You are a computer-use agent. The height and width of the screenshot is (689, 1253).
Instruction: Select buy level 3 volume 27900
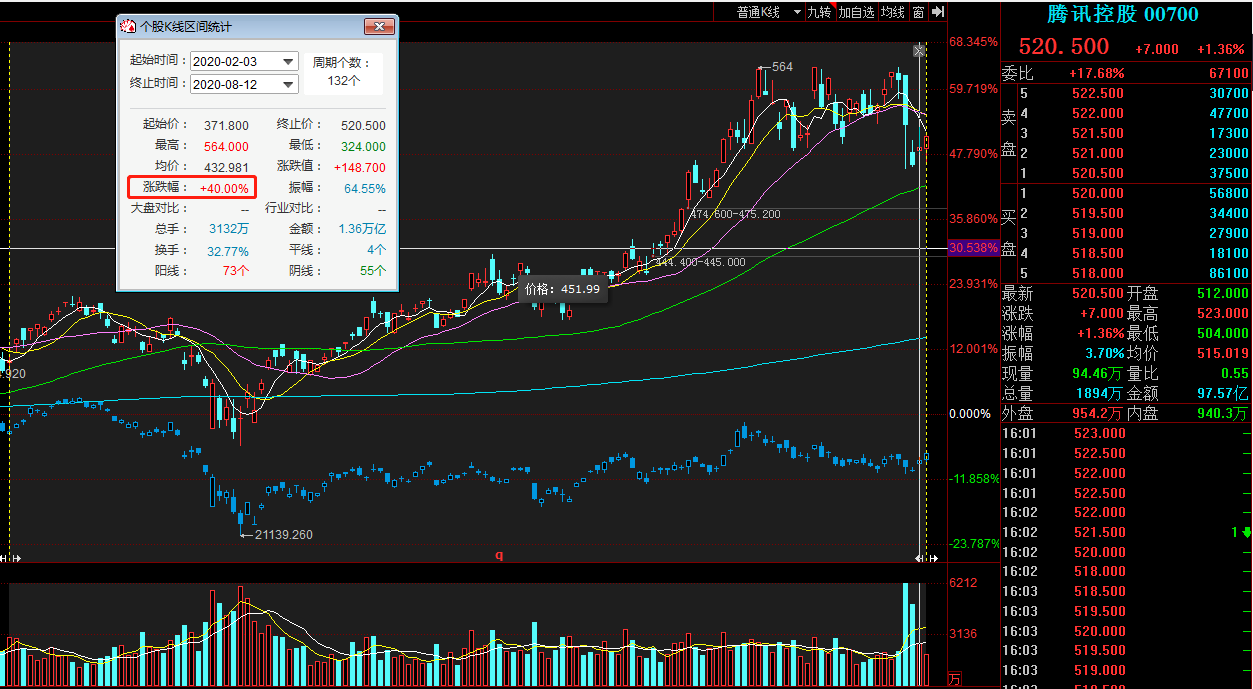click(1229, 233)
